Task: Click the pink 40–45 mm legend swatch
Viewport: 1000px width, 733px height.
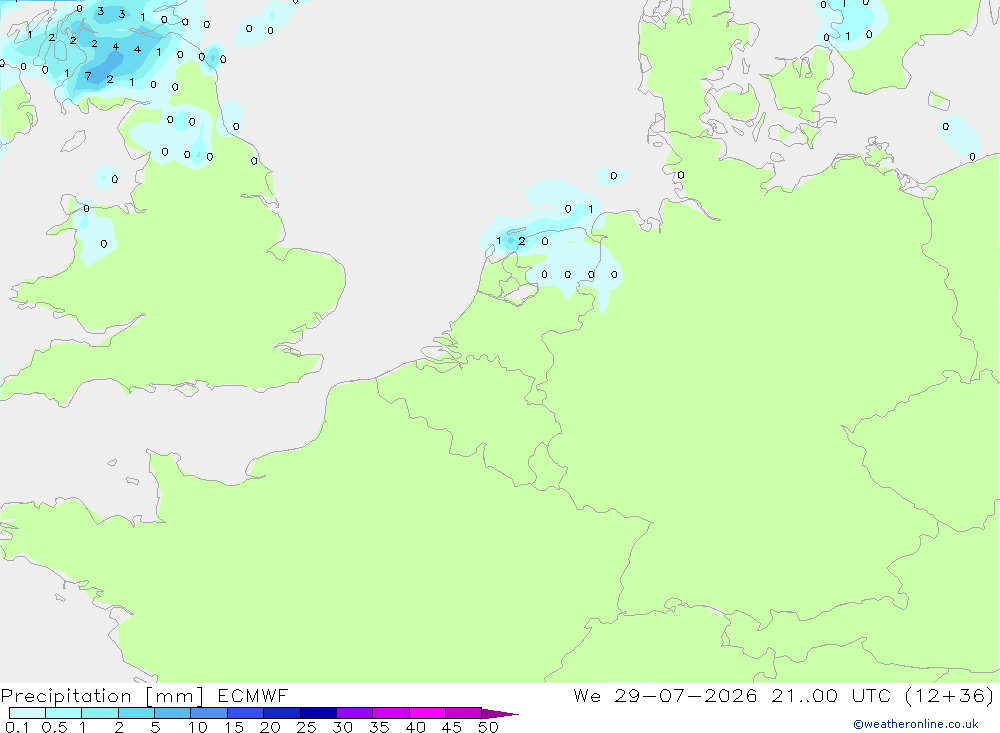Action: click(x=427, y=713)
